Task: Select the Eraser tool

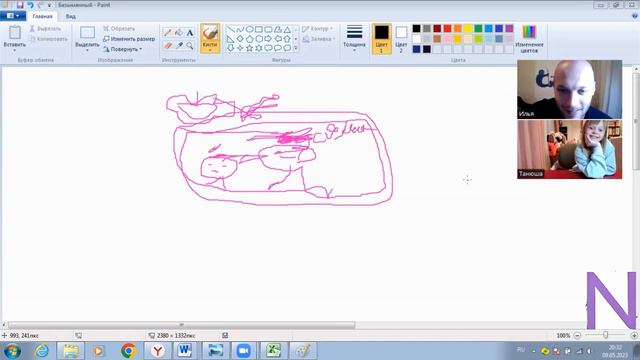Action: [x=167, y=46]
